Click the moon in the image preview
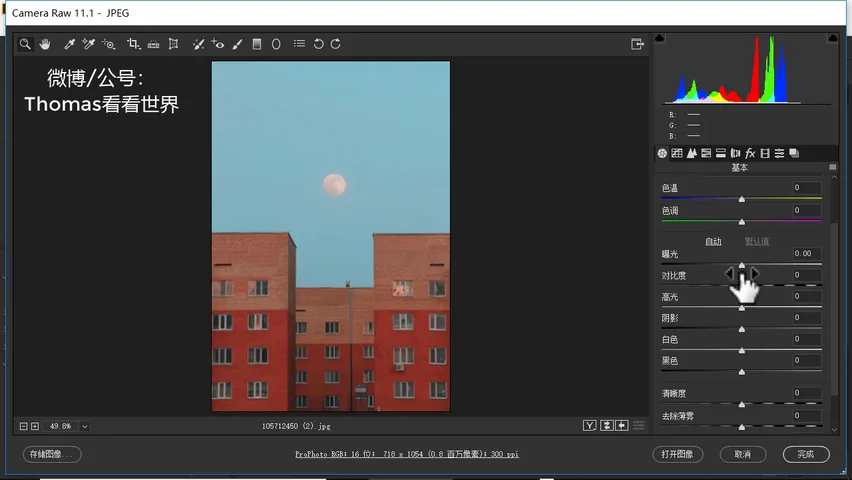852x480 pixels. pos(334,185)
